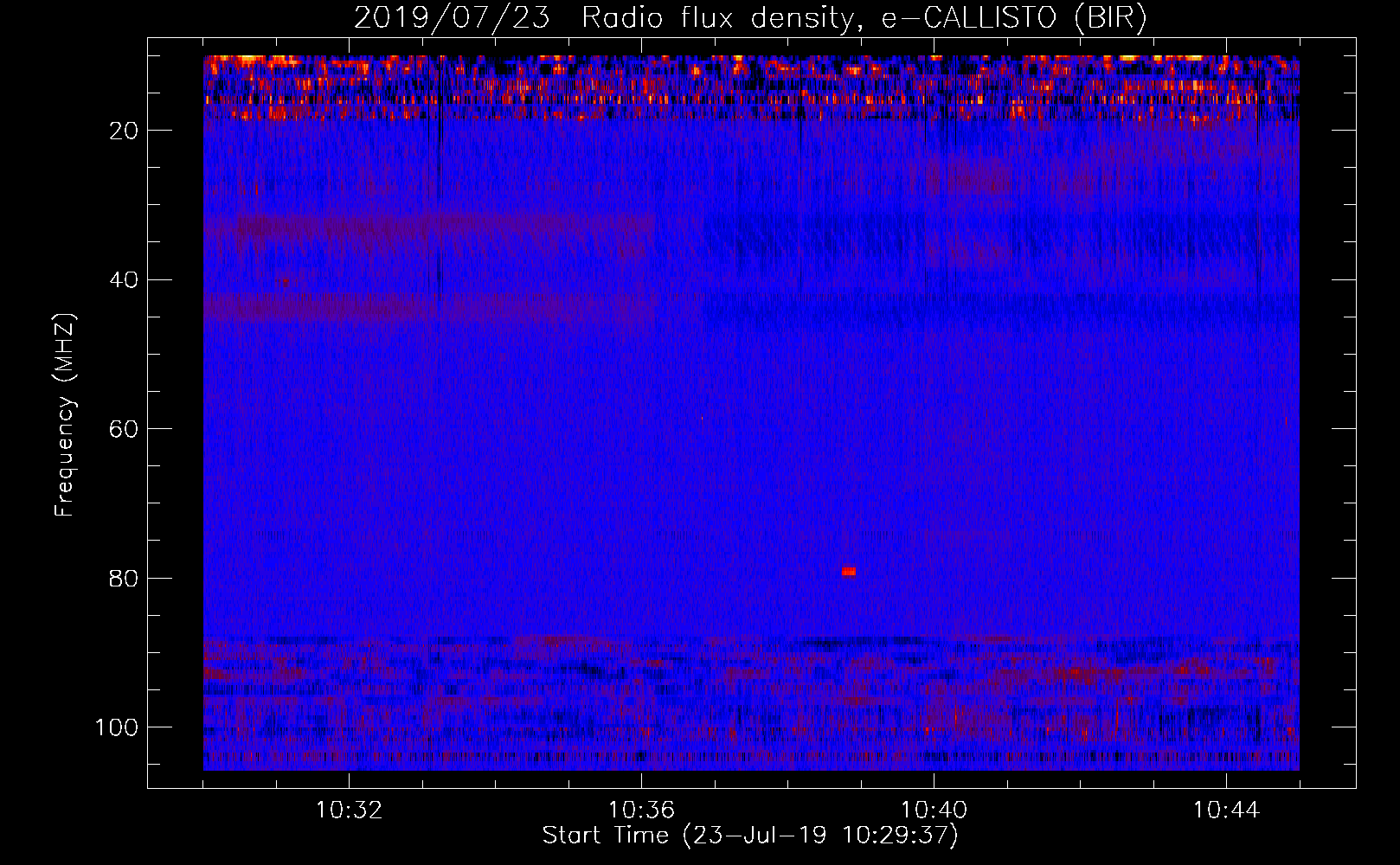Click the 10:44 time tick label
Screen dimensions: 1400x865
[1226, 811]
